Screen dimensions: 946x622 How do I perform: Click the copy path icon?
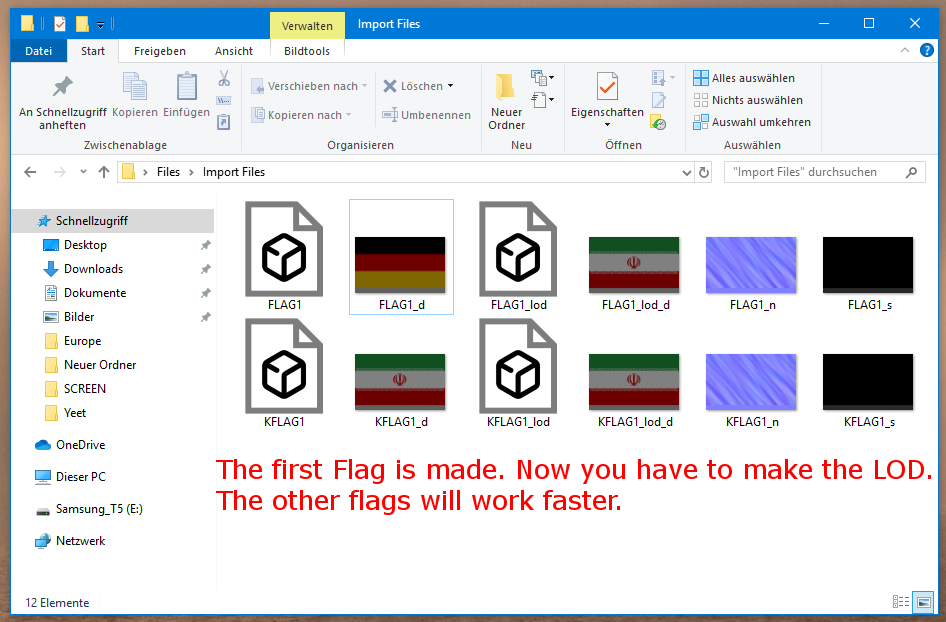click(224, 101)
